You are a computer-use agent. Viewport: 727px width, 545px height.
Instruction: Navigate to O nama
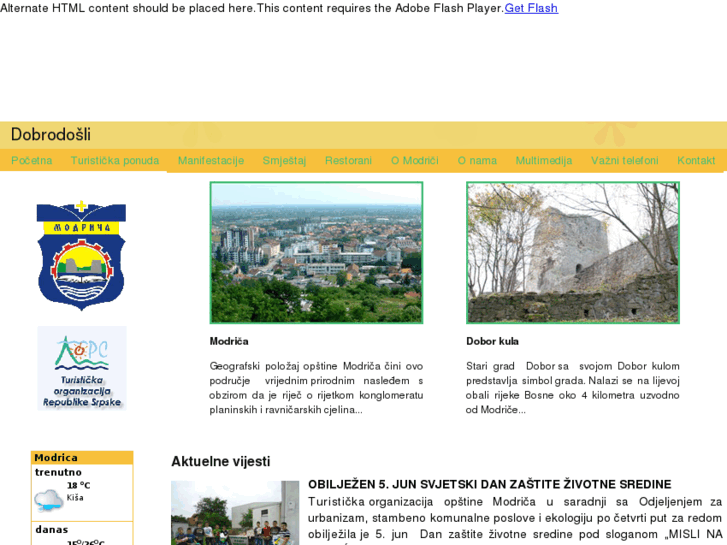[x=477, y=160]
